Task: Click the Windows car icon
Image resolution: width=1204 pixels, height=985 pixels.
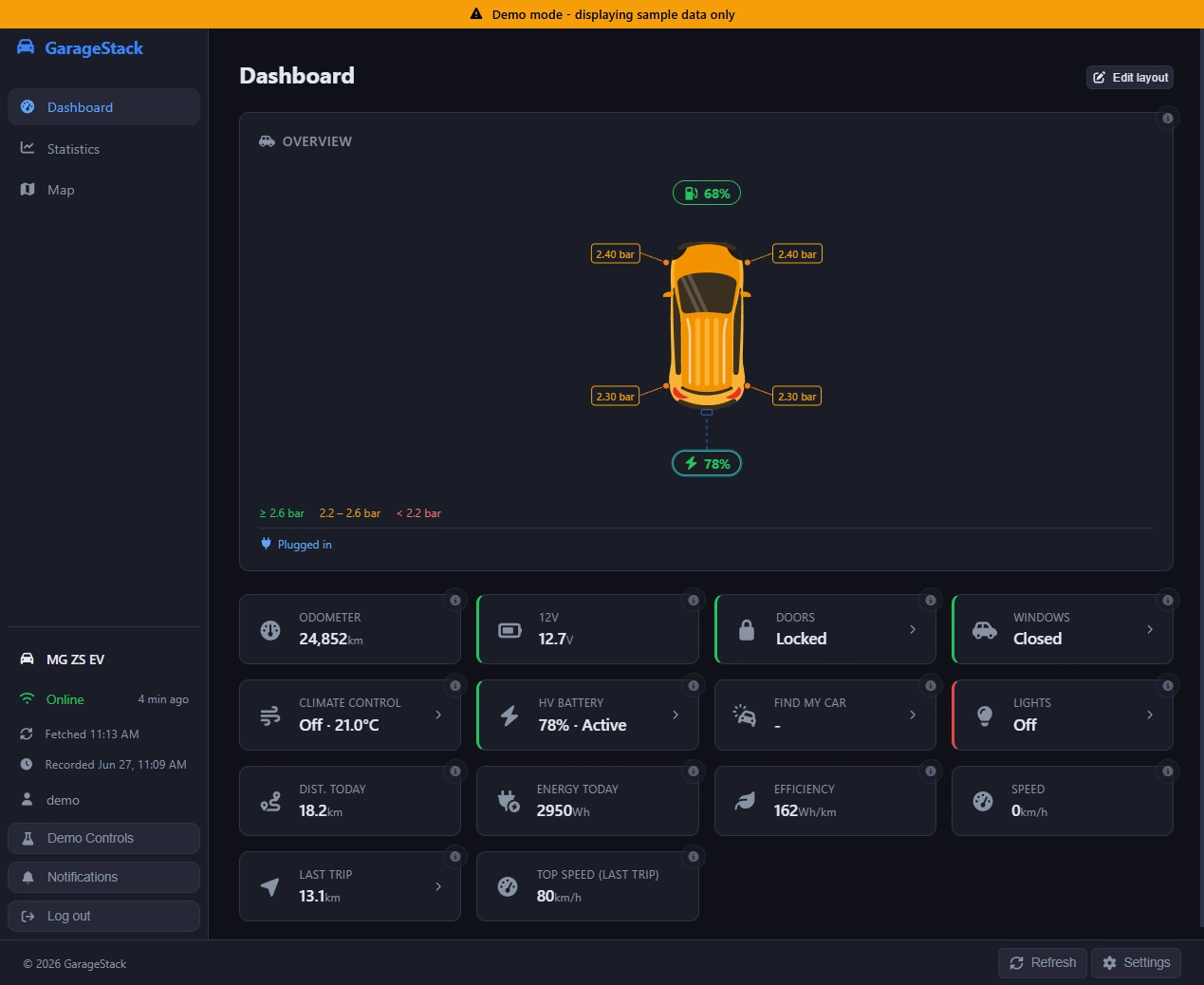Action: click(x=985, y=630)
